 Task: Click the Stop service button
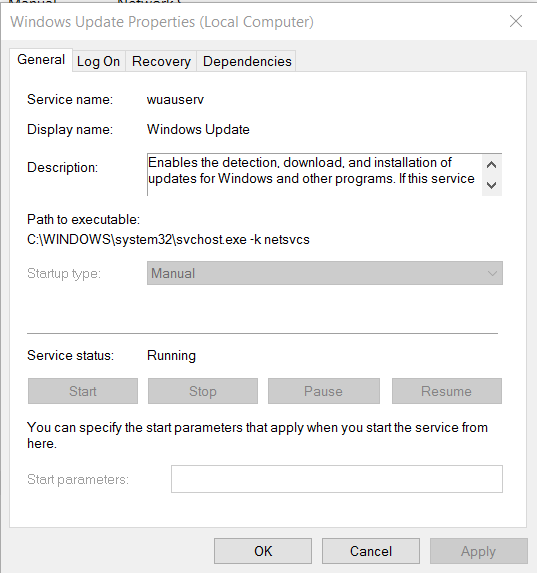tap(203, 391)
